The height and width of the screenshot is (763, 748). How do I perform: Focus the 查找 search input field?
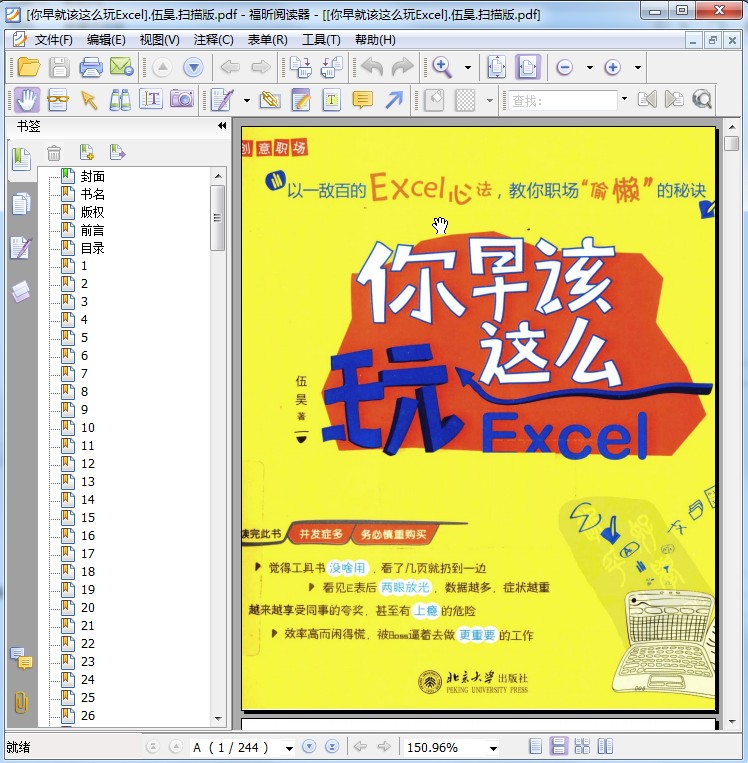click(x=563, y=100)
